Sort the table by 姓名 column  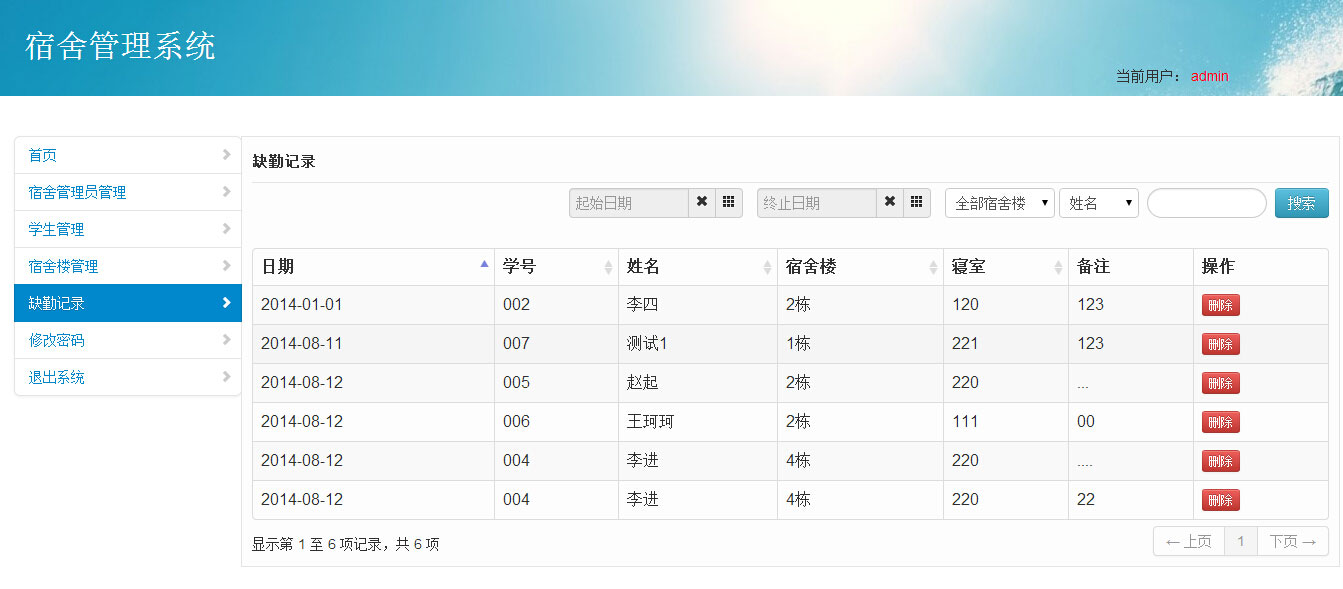tap(763, 266)
